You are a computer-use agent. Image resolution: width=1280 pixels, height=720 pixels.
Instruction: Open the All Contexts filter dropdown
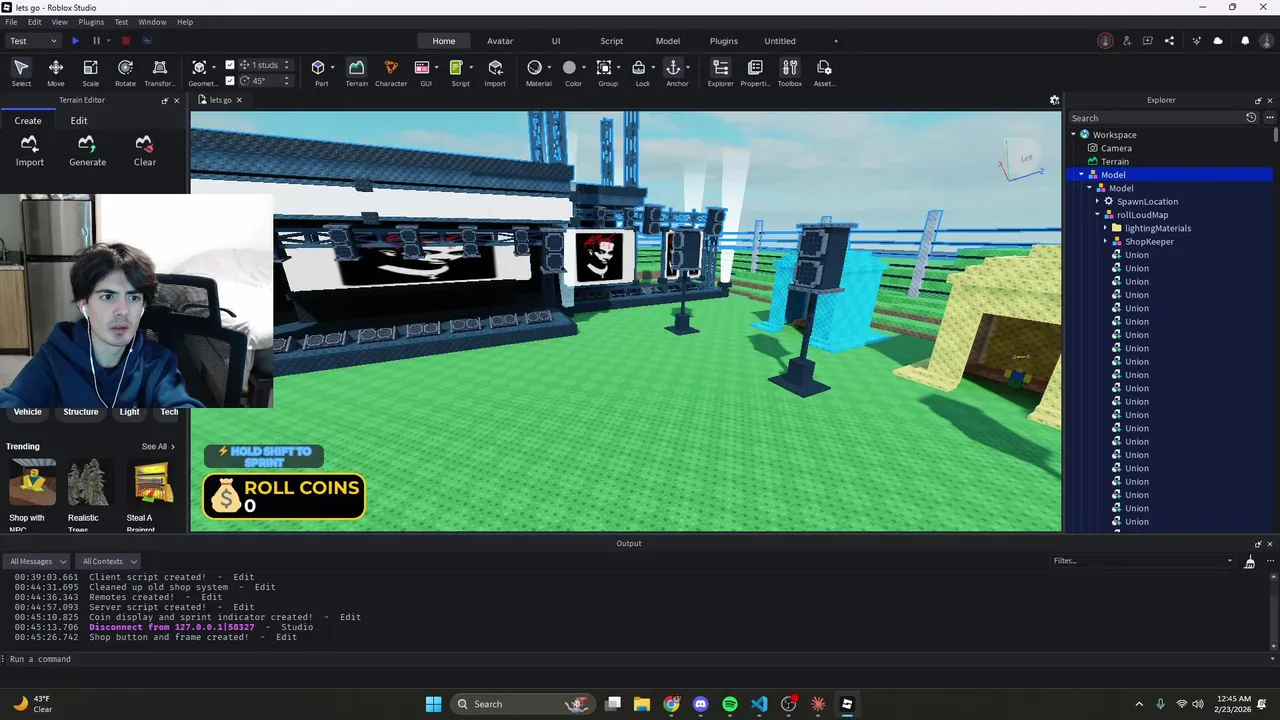click(x=108, y=561)
